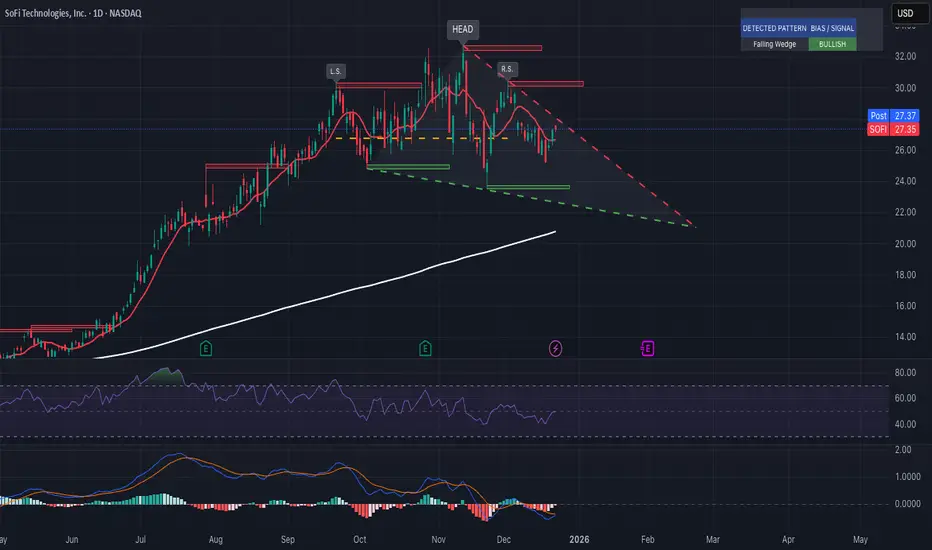Click the BULLISH signal cell
Image resolution: width=932 pixels, height=550 pixels.
point(832,44)
